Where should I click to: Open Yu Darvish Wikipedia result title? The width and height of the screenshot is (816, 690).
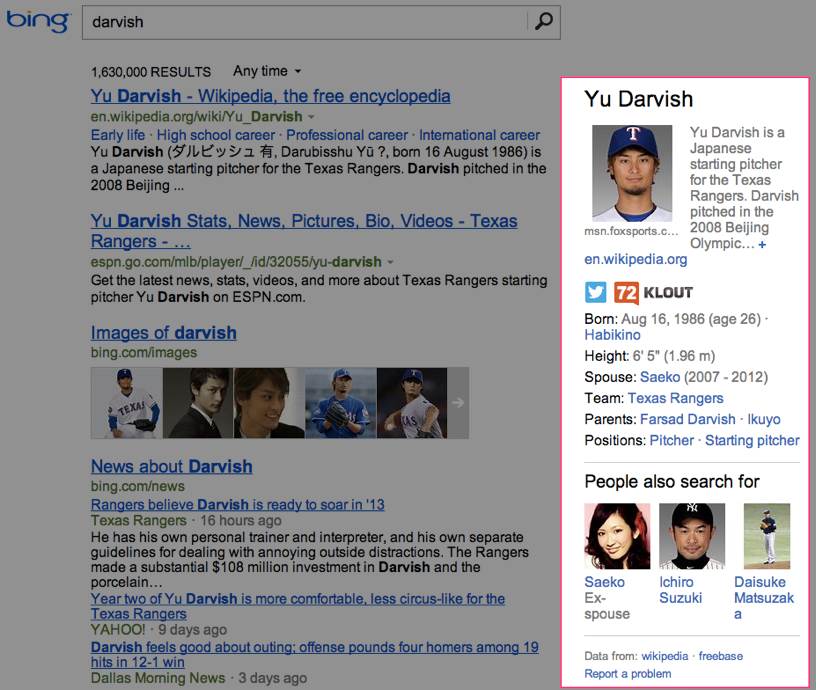tap(271, 96)
